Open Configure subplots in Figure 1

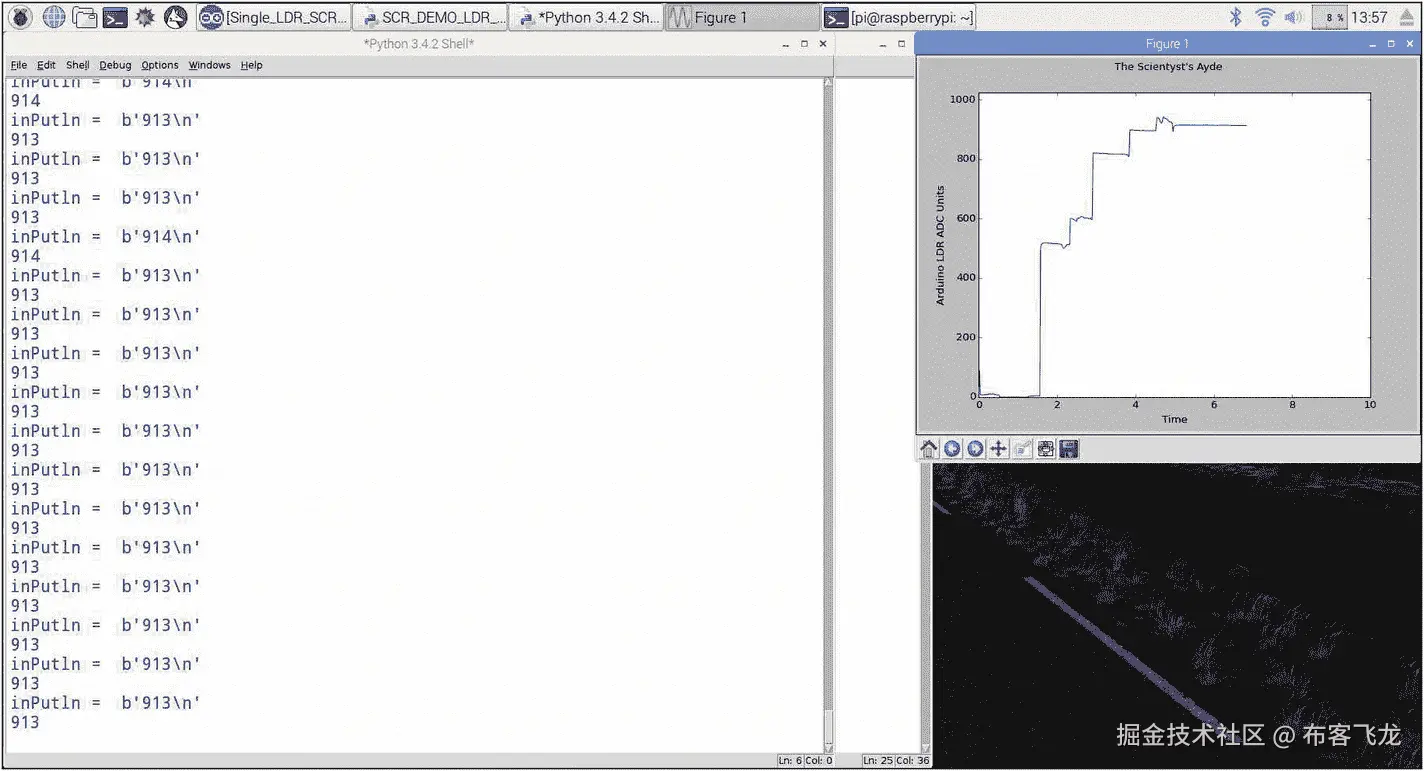point(1046,449)
